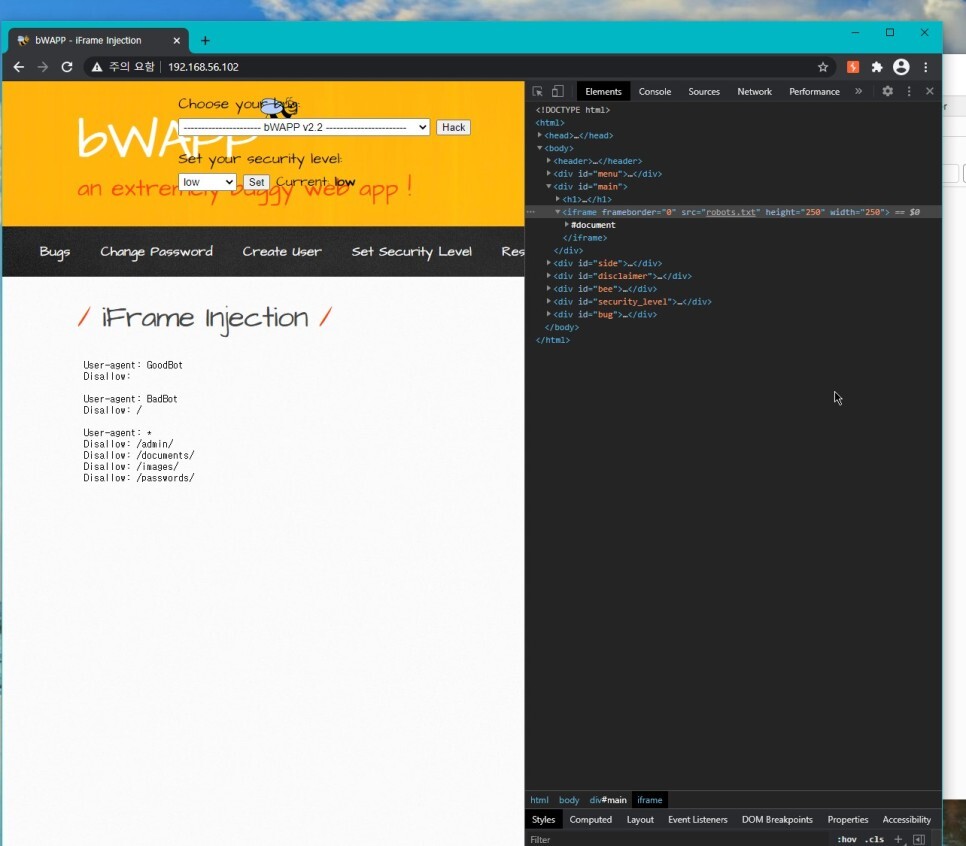Open the DOM Breakpoints pane tab

pyautogui.click(x=777, y=820)
